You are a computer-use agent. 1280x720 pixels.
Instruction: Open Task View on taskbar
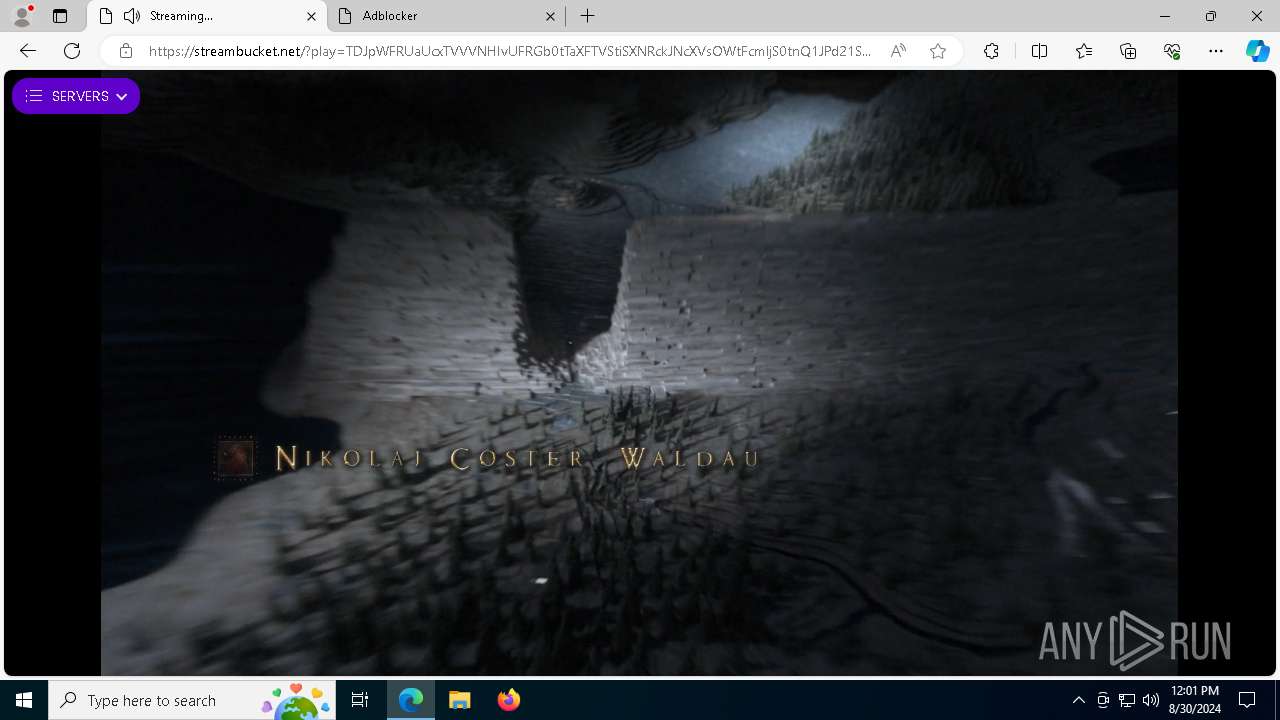[x=360, y=700]
